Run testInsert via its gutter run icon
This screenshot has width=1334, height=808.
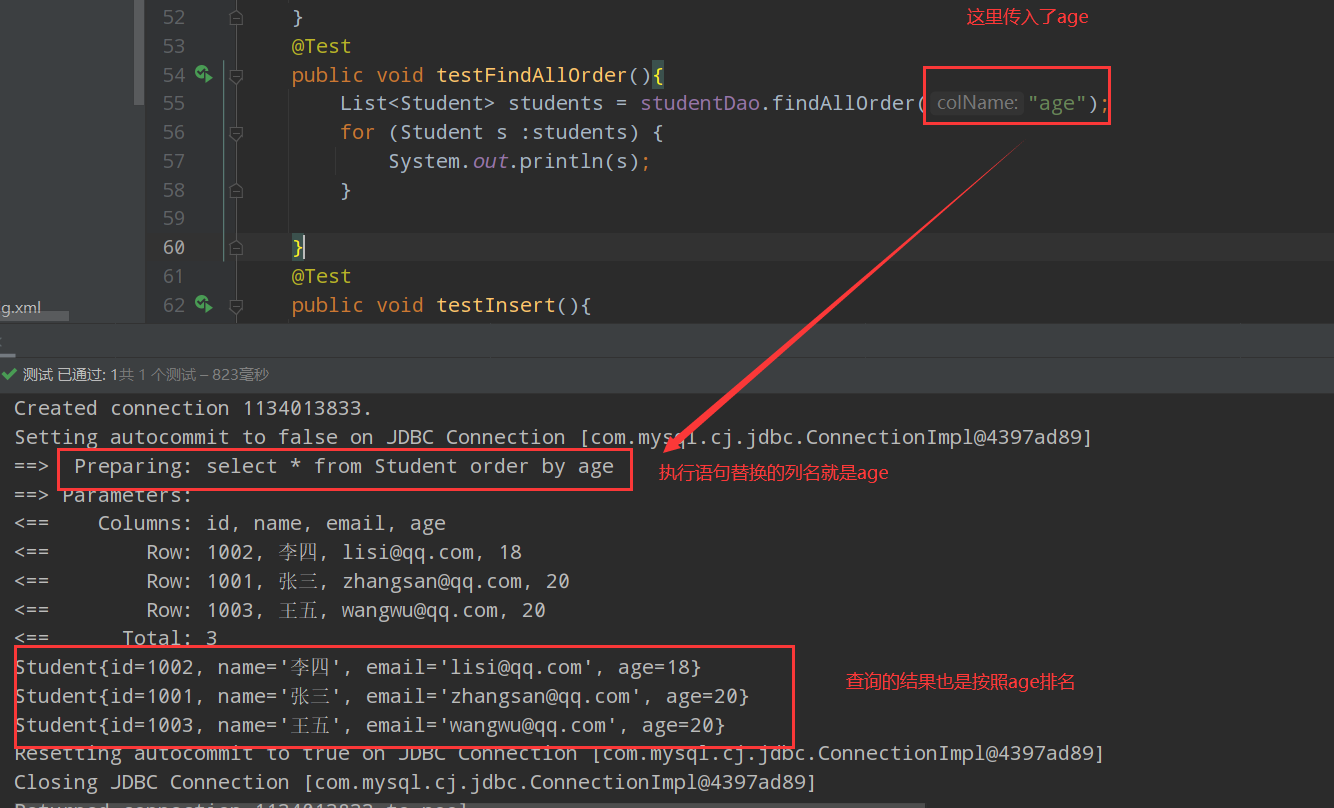pyautogui.click(x=204, y=304)
